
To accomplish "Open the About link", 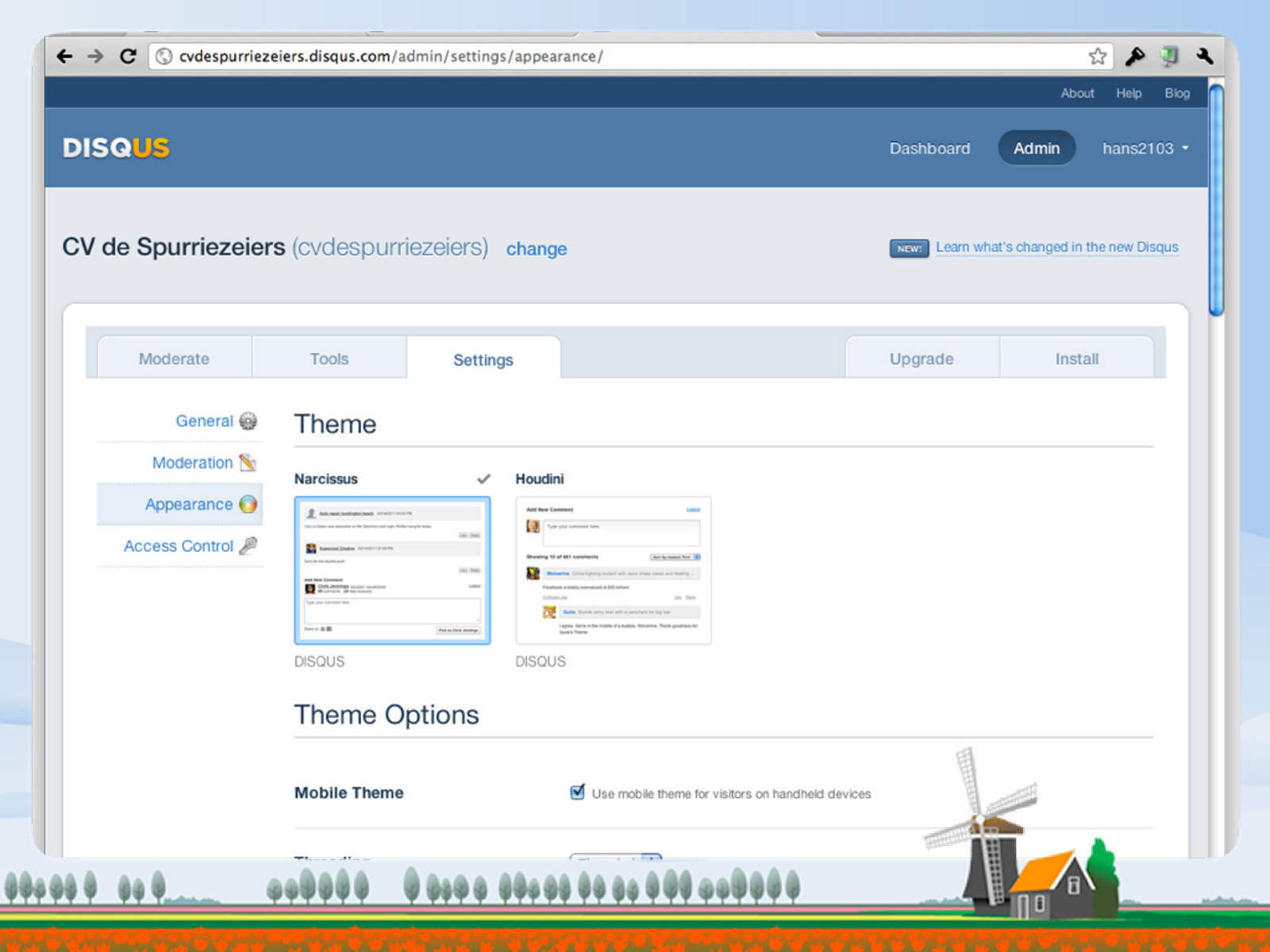I will tap(1077, 93).
